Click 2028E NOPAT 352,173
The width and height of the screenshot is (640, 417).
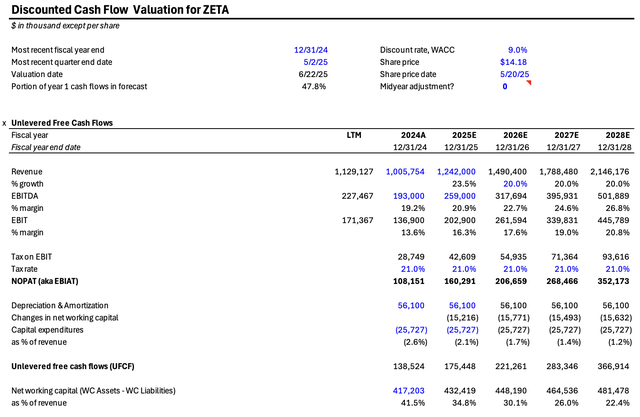pyautogui.click(x=613, y=281)
